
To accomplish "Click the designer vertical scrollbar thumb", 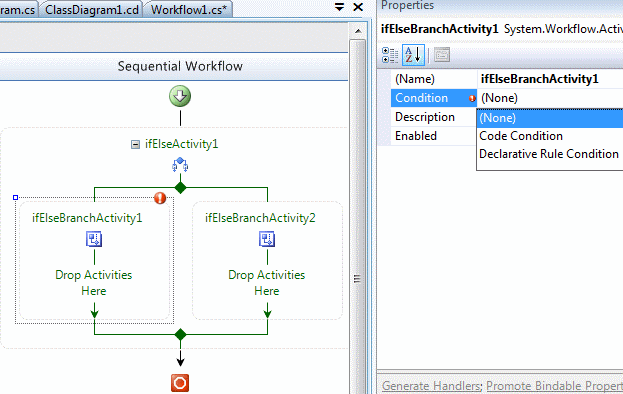I will [358, 216].
